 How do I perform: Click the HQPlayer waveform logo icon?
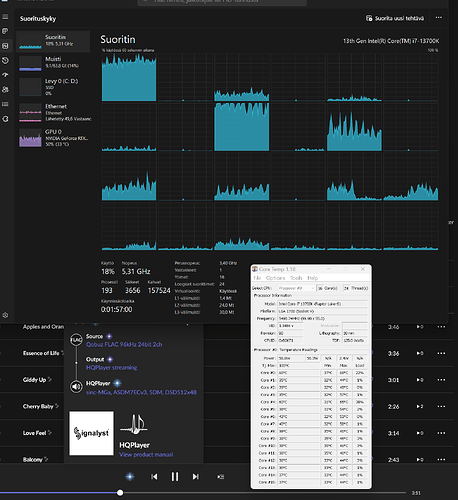point(134,425)
